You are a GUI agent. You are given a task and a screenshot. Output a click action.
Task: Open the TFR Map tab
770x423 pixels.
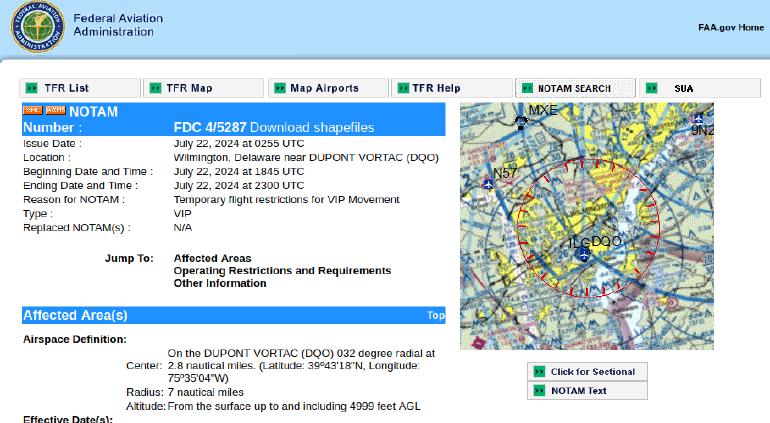click(203, 88)
